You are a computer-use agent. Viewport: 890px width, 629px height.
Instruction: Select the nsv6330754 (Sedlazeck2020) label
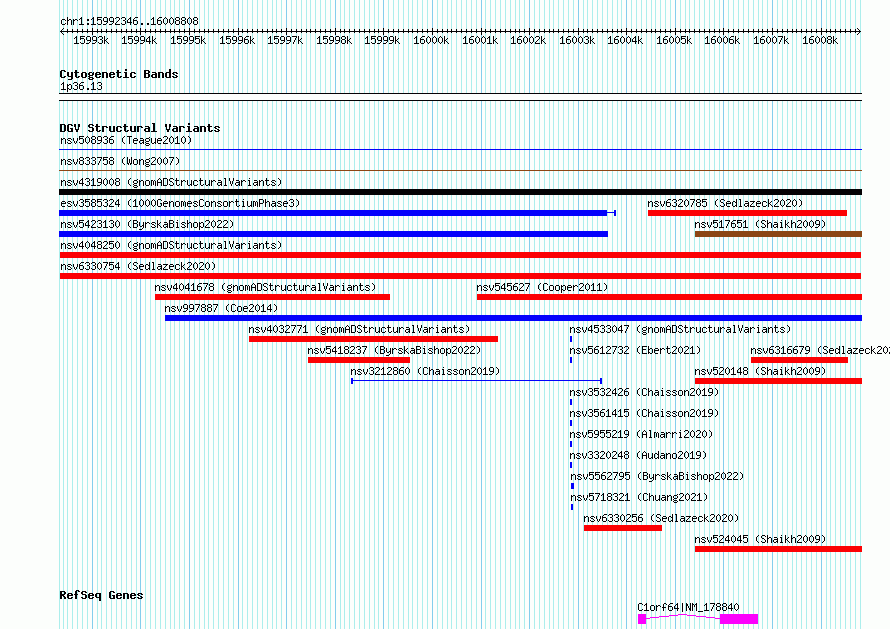[x=138, y=266]
